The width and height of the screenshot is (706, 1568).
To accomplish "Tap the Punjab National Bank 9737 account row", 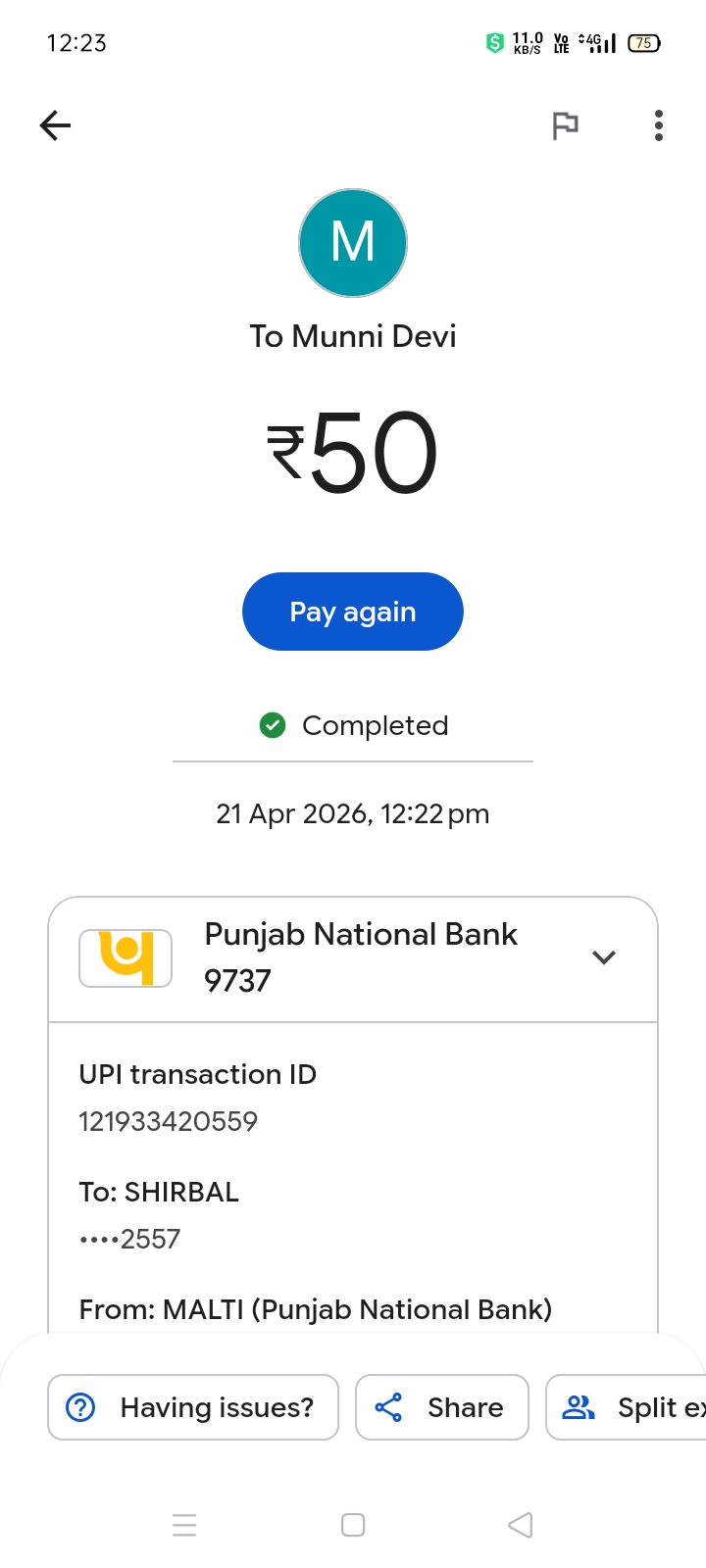I will pos(361,957).
